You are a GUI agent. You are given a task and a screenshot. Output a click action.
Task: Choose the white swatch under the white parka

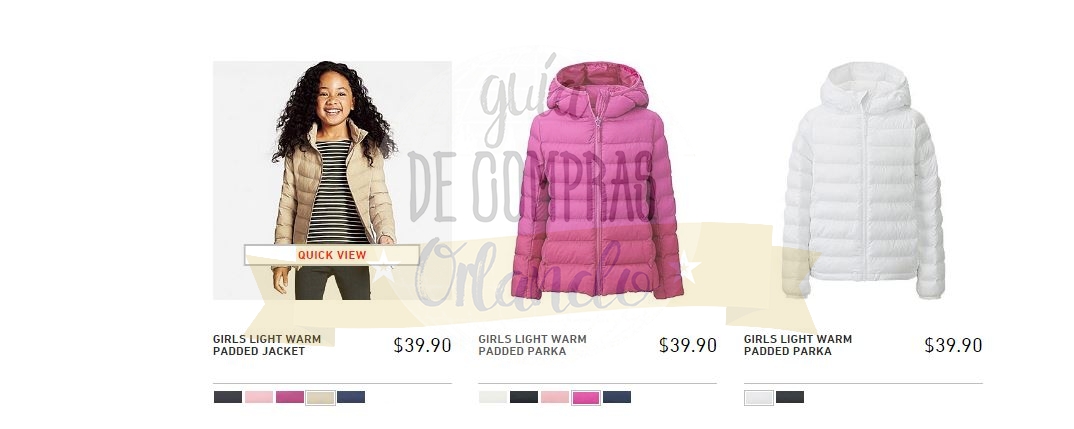point(759,397)
